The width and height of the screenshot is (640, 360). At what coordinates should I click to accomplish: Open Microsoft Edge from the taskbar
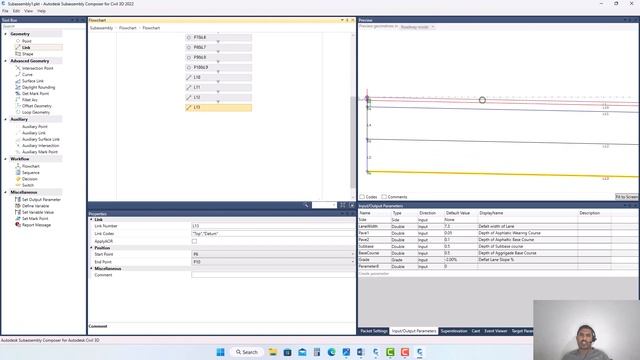click(331, 352)
